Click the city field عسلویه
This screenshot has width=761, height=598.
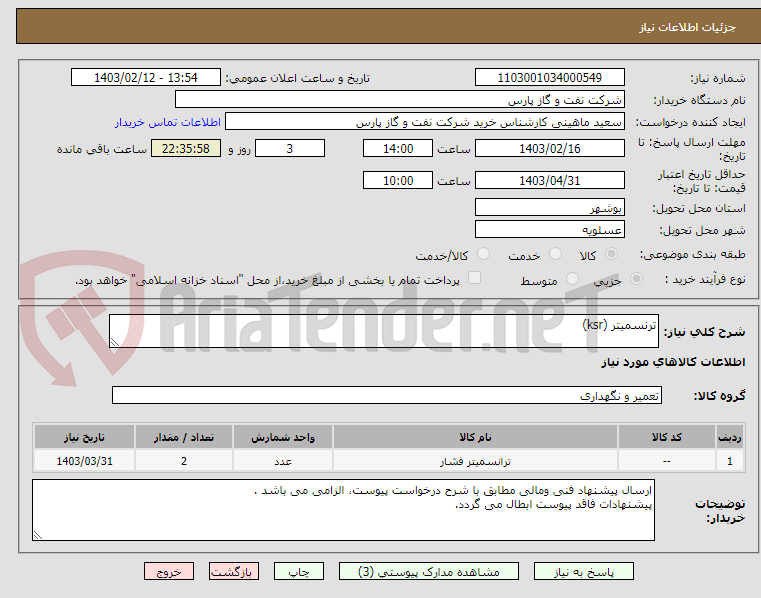tap(550, 229)
